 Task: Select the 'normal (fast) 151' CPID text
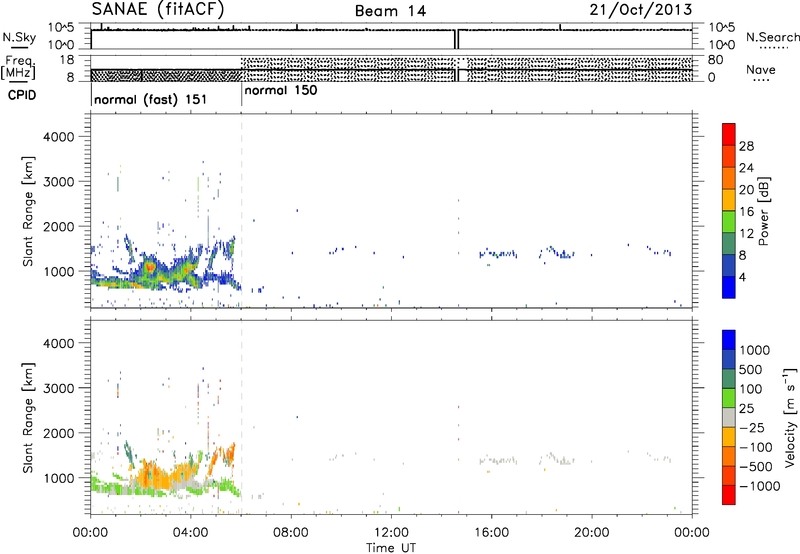[151, 99]
